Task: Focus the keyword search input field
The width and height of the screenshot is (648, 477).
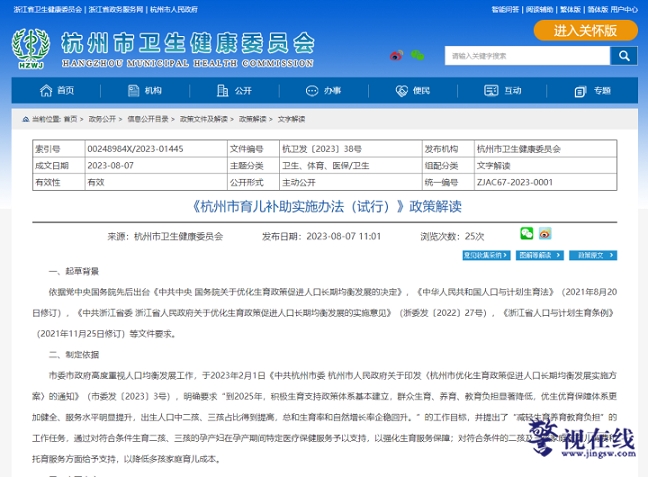Action: [527, 55]
